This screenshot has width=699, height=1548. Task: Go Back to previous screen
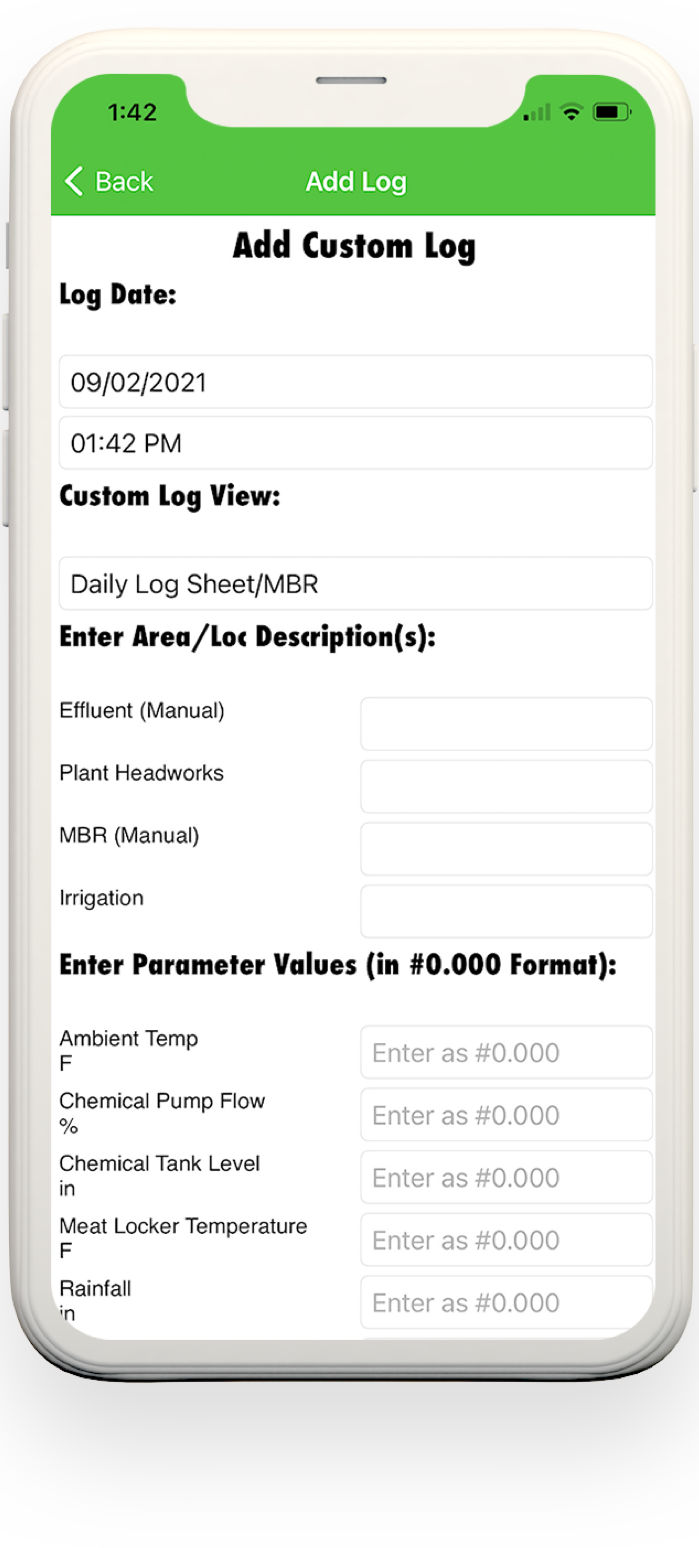(x=109, y=181)
